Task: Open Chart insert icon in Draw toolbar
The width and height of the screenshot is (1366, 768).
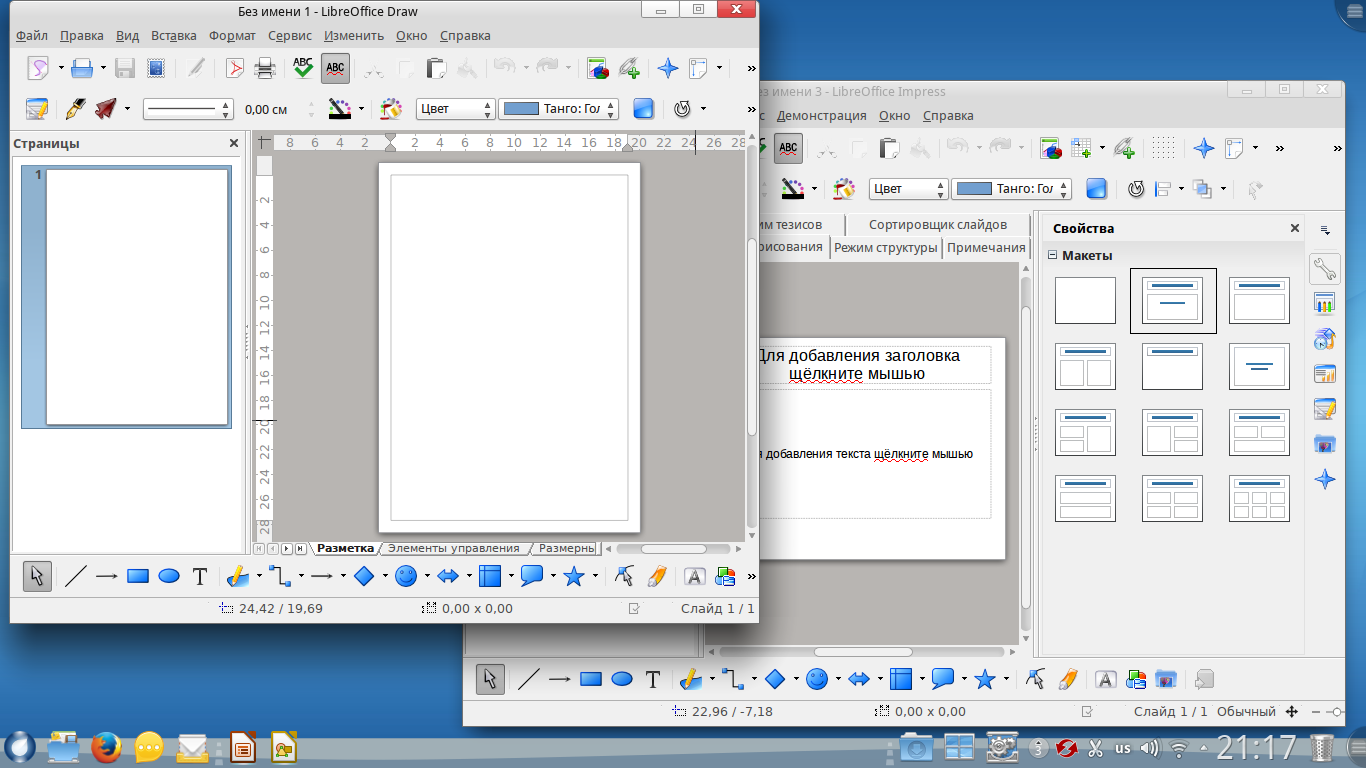Action: point(597,68)
